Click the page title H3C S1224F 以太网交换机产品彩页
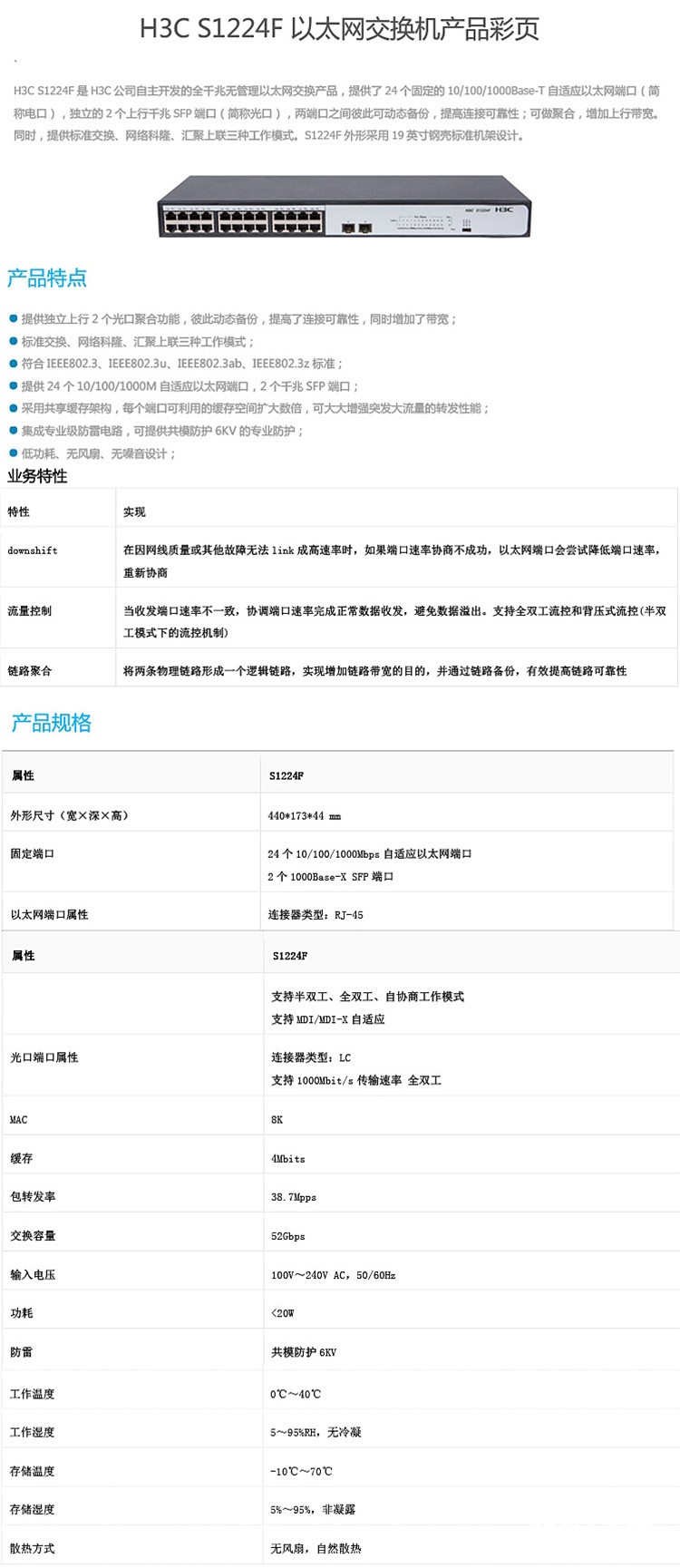Image resolution: width=680 pixels, height=1568 pixels. click(x=339, y=29)
